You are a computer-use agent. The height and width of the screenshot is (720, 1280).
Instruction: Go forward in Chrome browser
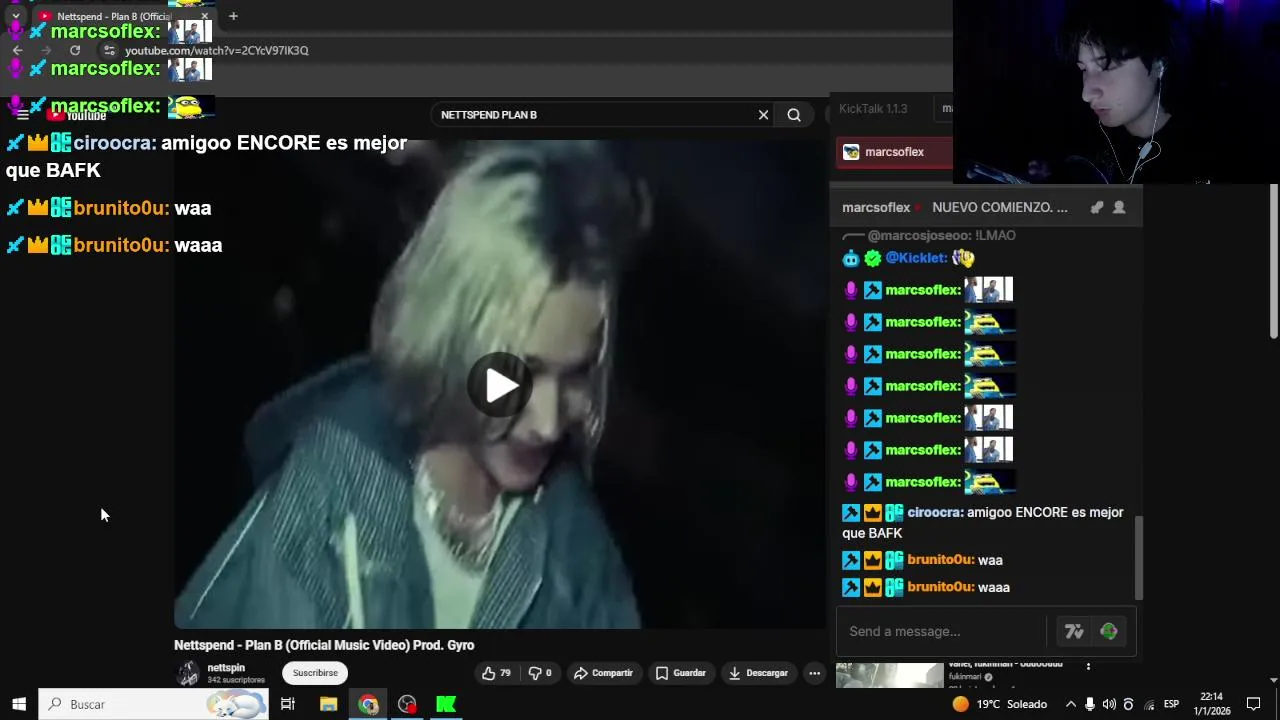tap(46, 50)
